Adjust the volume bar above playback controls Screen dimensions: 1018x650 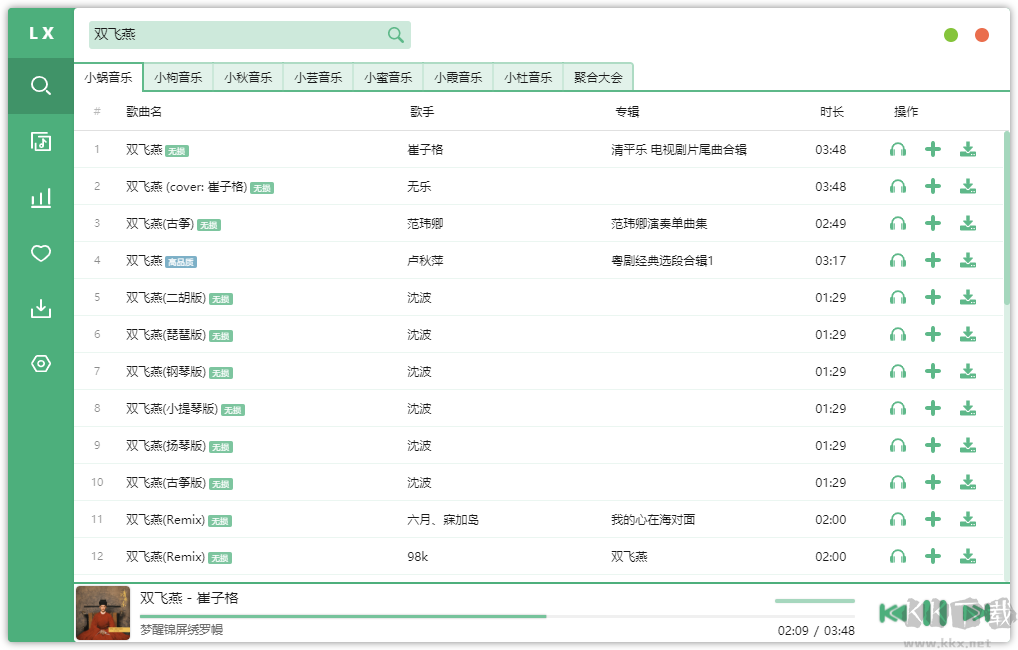814,601
